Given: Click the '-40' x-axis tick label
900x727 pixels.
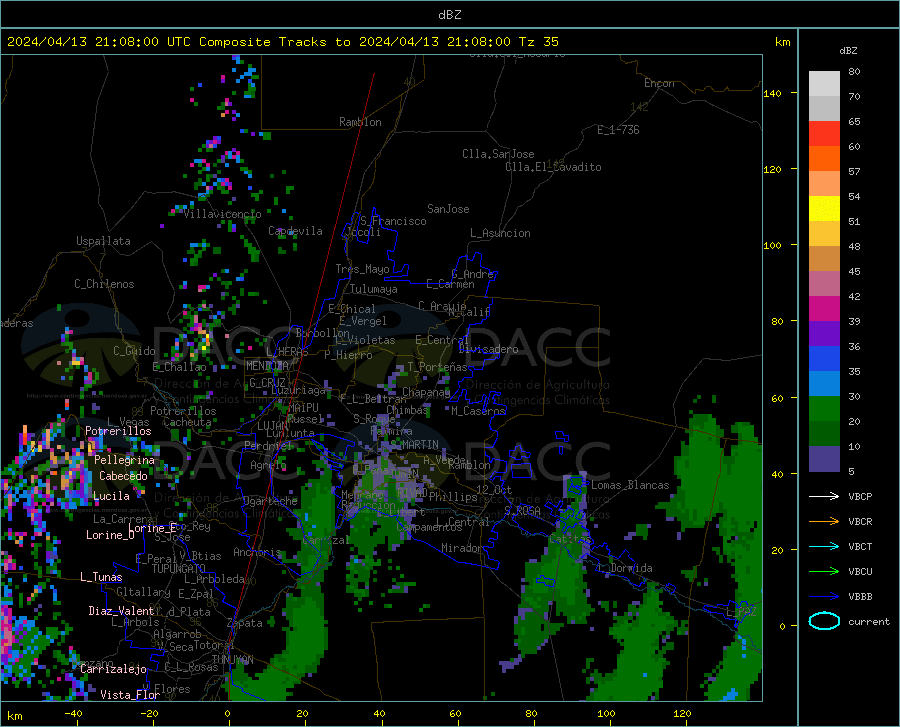Looking at the screenshot, I should pos(73,713).
